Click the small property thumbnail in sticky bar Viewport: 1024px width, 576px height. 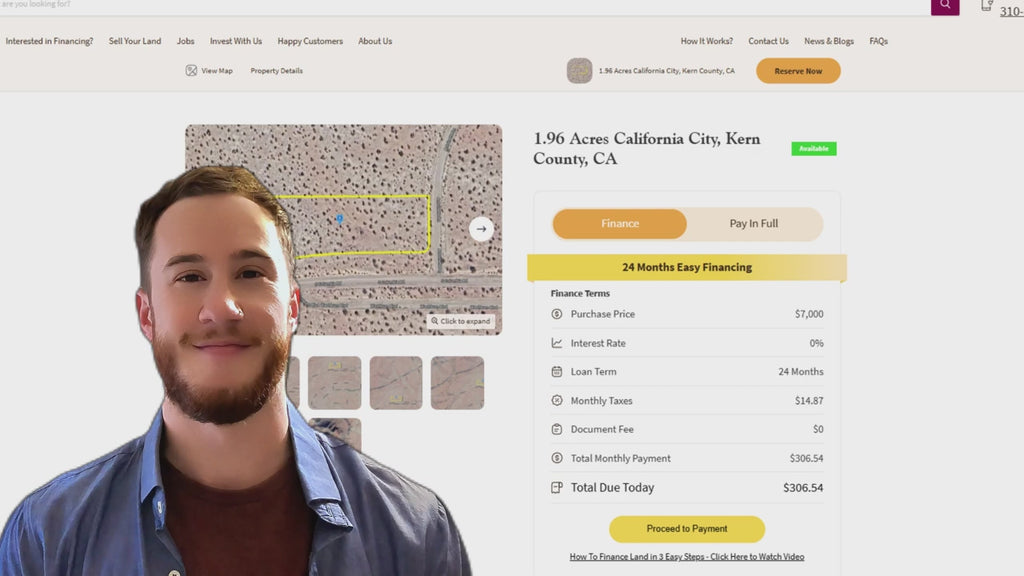click(579, 71)
